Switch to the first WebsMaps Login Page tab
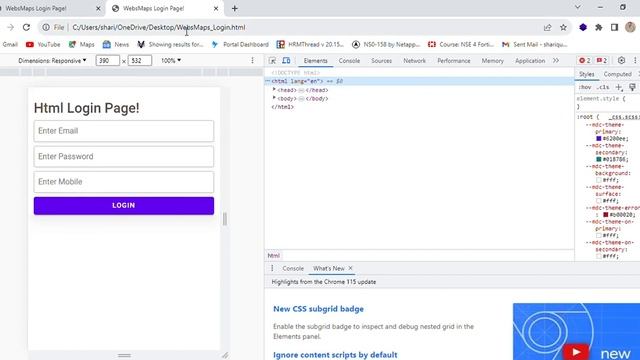Screen dimensions: 640x360 pyautogui.click(x=36, y=8)
